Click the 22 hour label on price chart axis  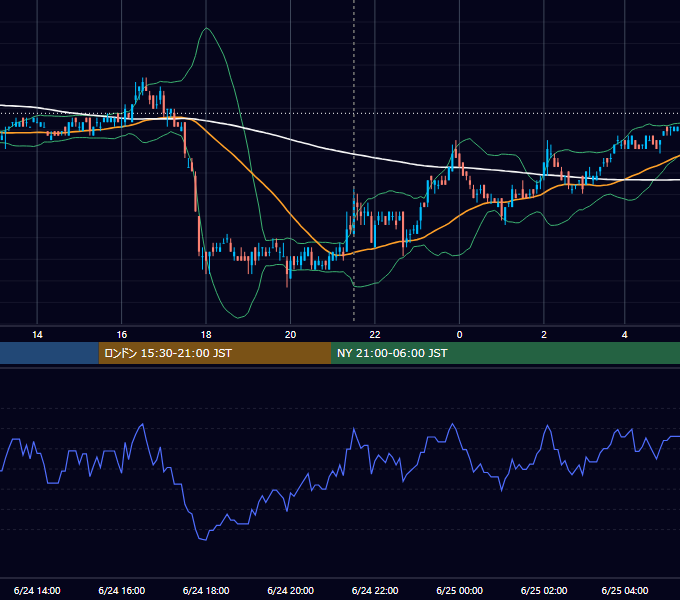(x=375, y=335)
